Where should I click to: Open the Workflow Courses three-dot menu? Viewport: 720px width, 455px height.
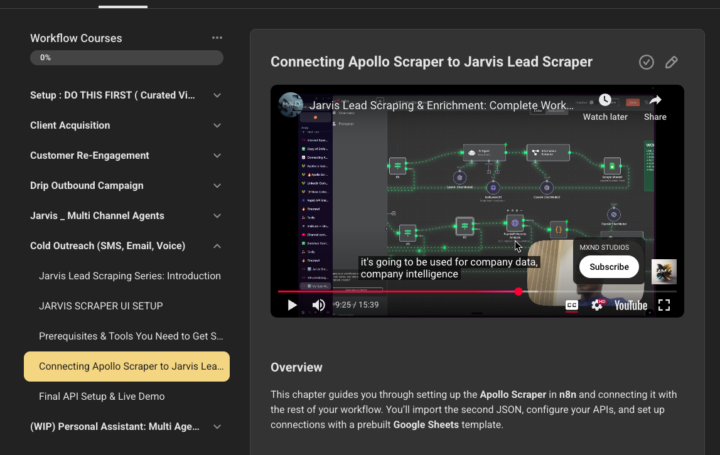tap(217, 38)
